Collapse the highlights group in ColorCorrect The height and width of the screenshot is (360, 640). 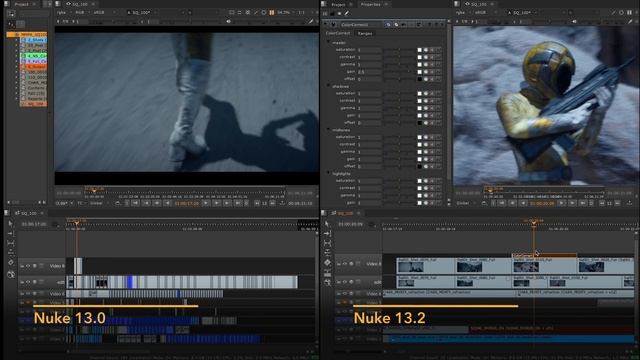tap(328, 173)
